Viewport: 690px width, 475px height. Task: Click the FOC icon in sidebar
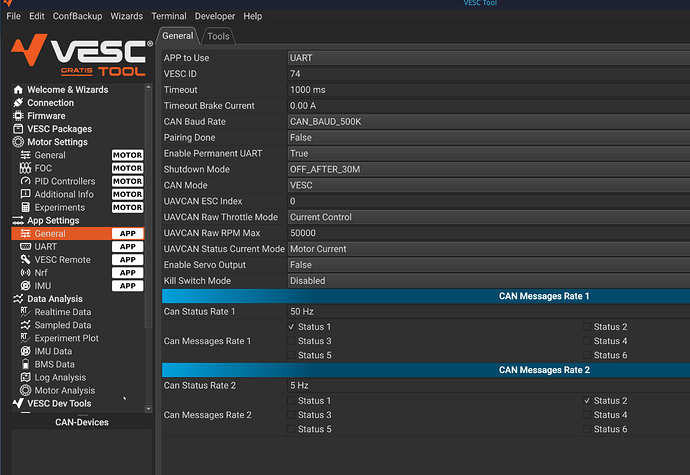26,168
